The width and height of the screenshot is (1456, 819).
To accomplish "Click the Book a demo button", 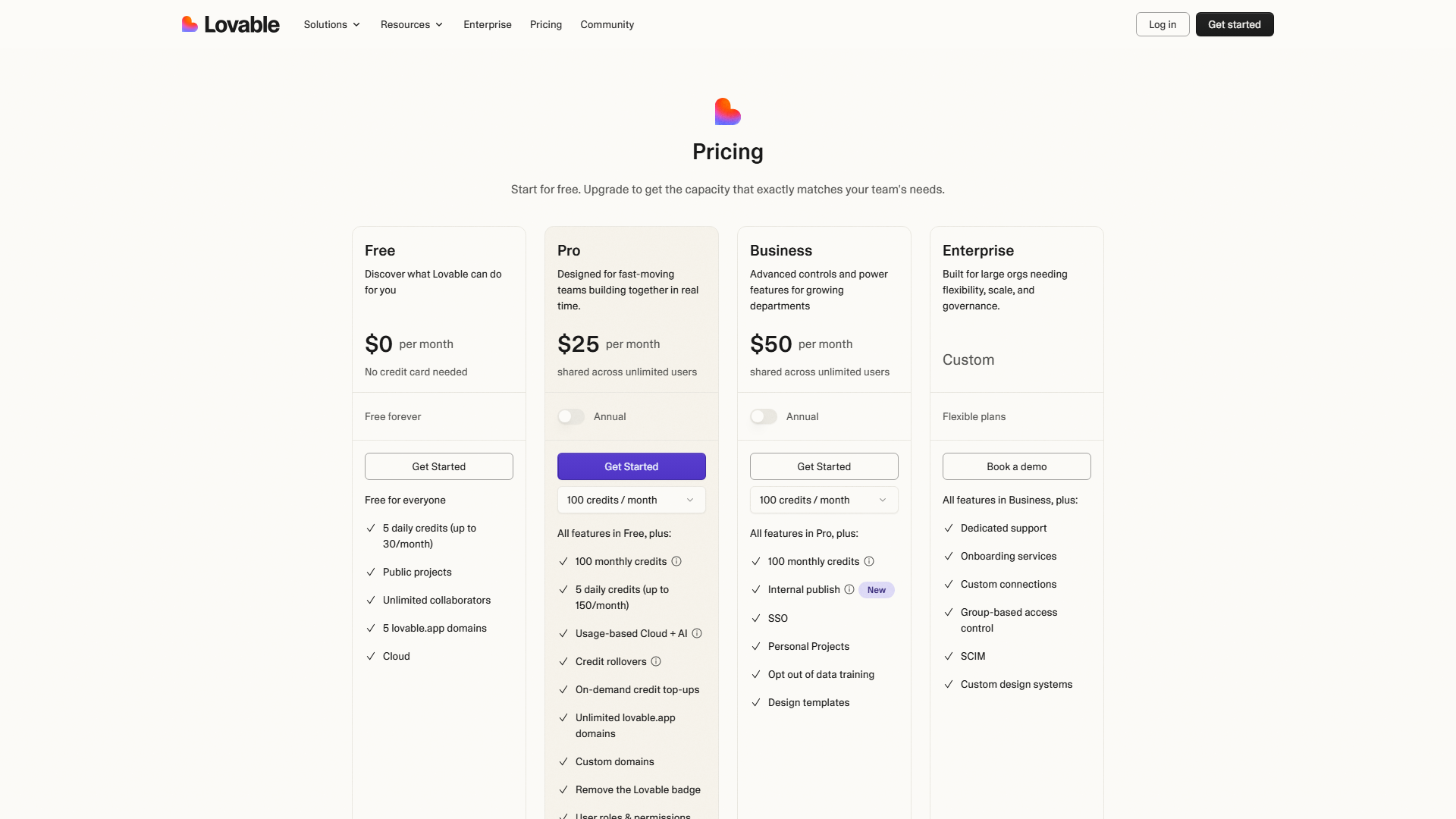I will (x=1016, y=466).
